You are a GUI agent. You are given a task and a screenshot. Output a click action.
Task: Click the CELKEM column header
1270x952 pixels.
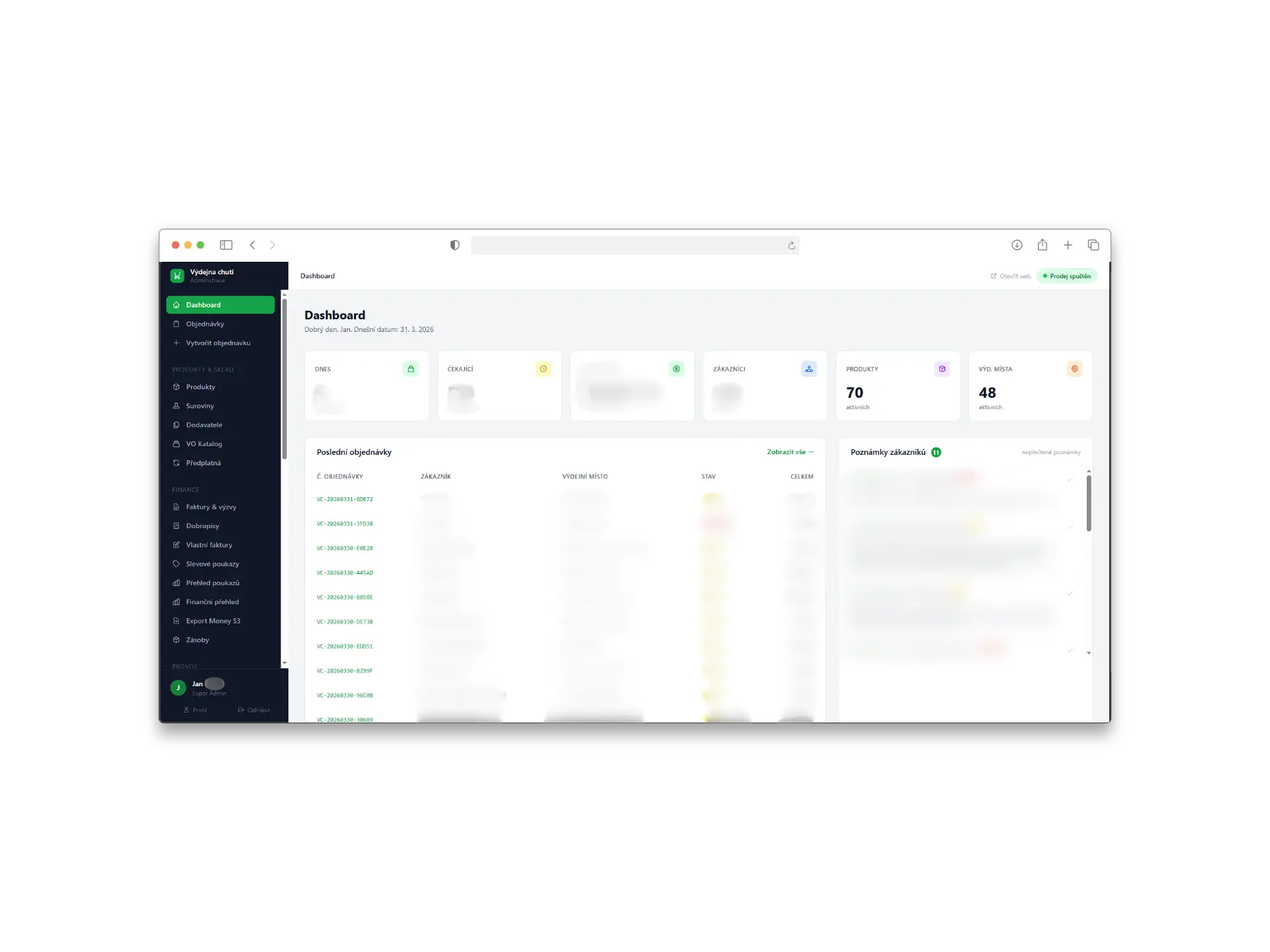802,477
